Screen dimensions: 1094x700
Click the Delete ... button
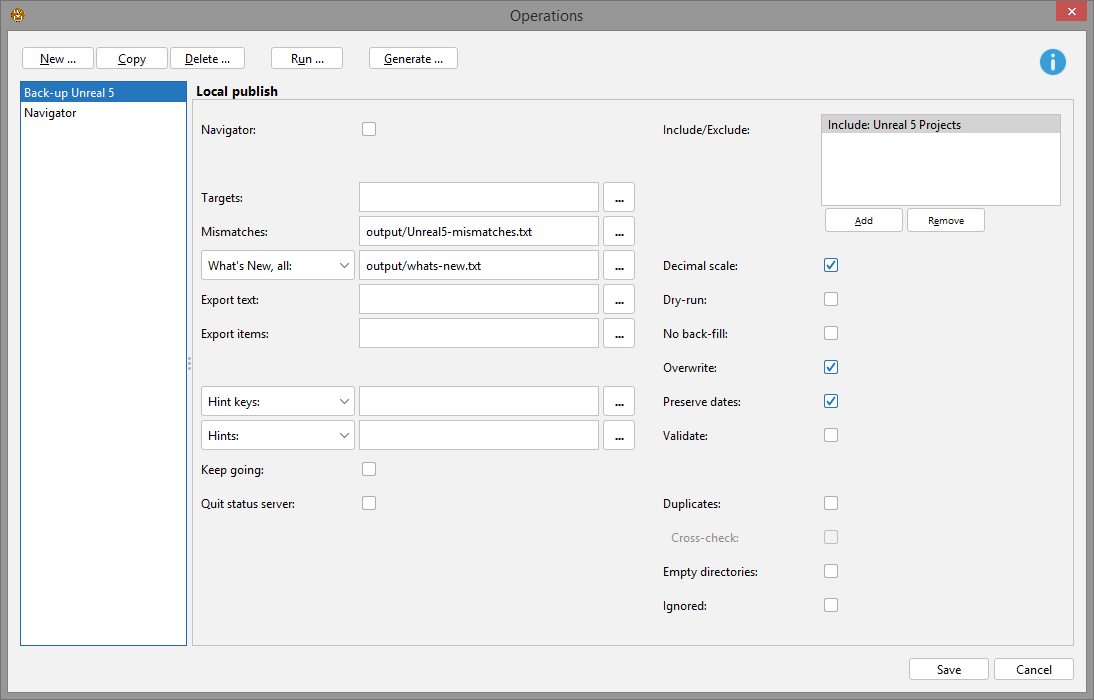click(x=207, y=59)
